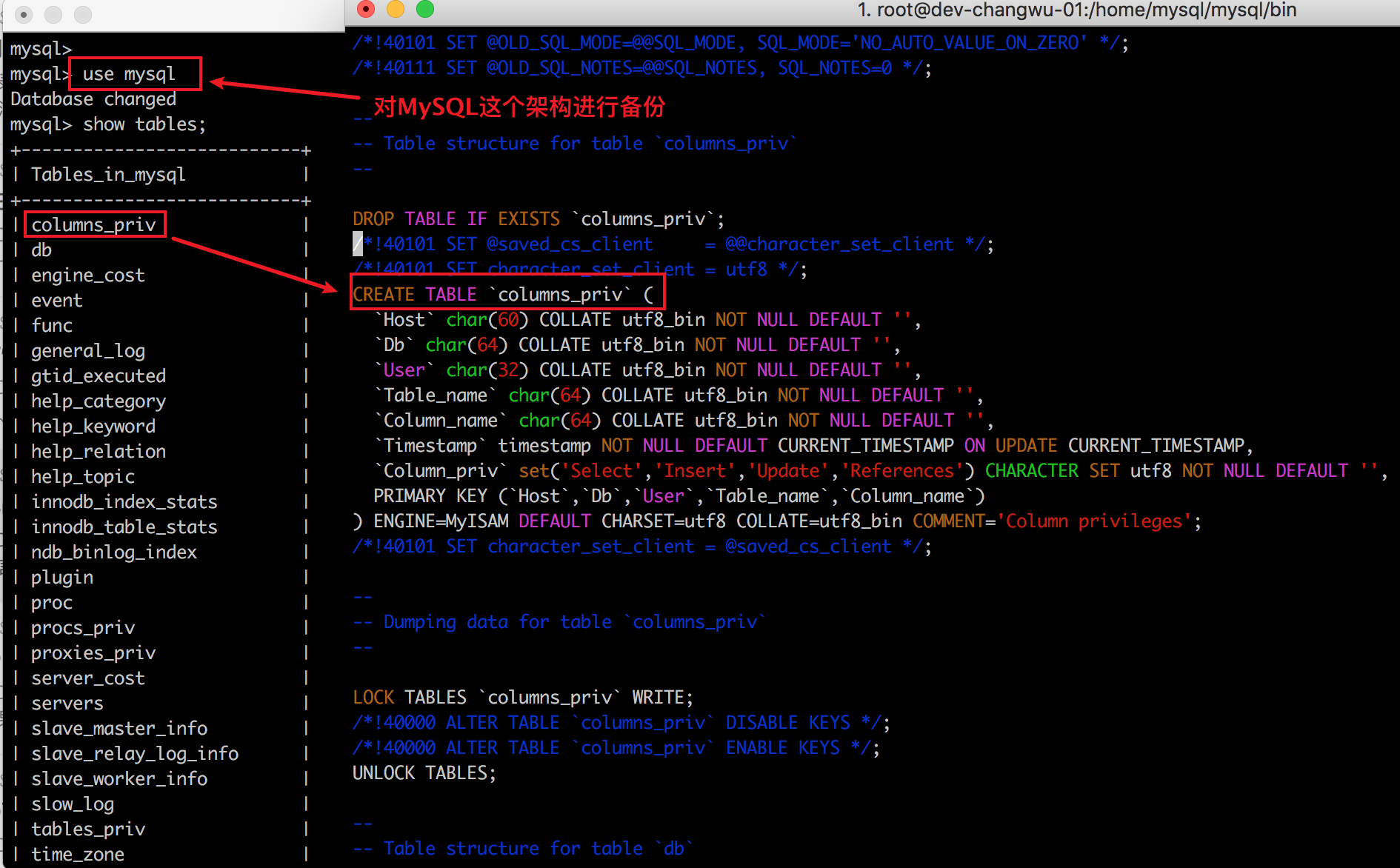Click the "show tables;" command
This screenshot has height=868, width=1400.
[x=144, y=124]
